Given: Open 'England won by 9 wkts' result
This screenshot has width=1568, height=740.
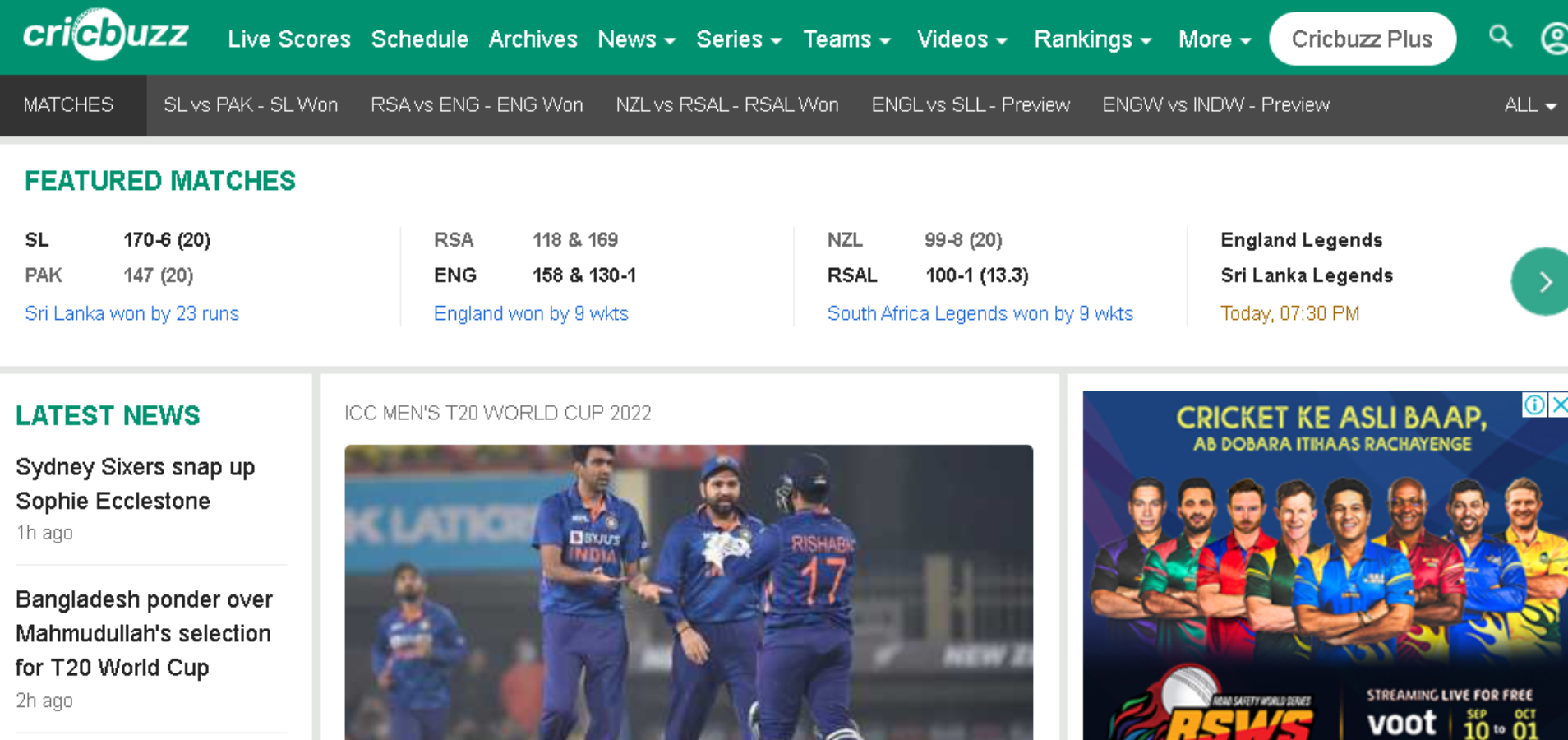Looking at the screenshot, I should coord(531,313).
